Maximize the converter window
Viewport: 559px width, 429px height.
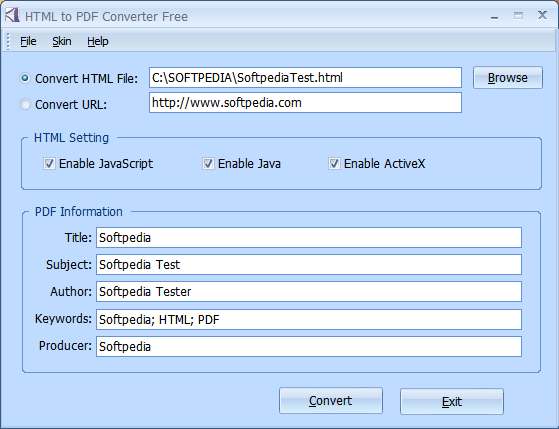point(518,16)
